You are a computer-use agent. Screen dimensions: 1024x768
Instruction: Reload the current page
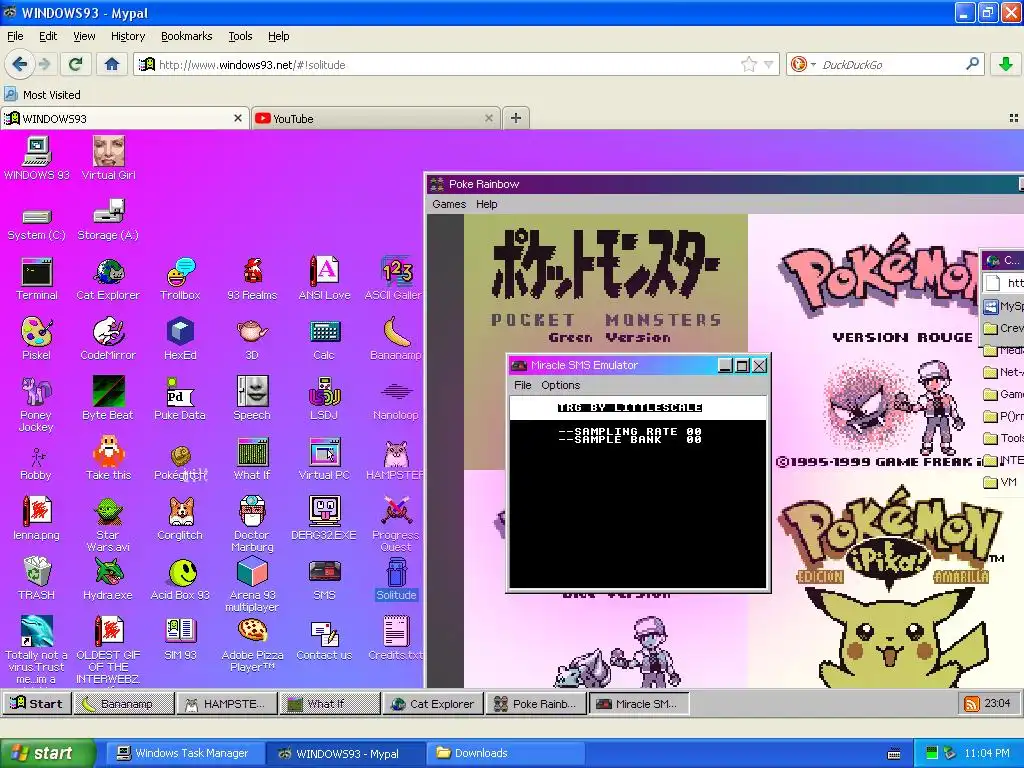[x=75, y=64]
